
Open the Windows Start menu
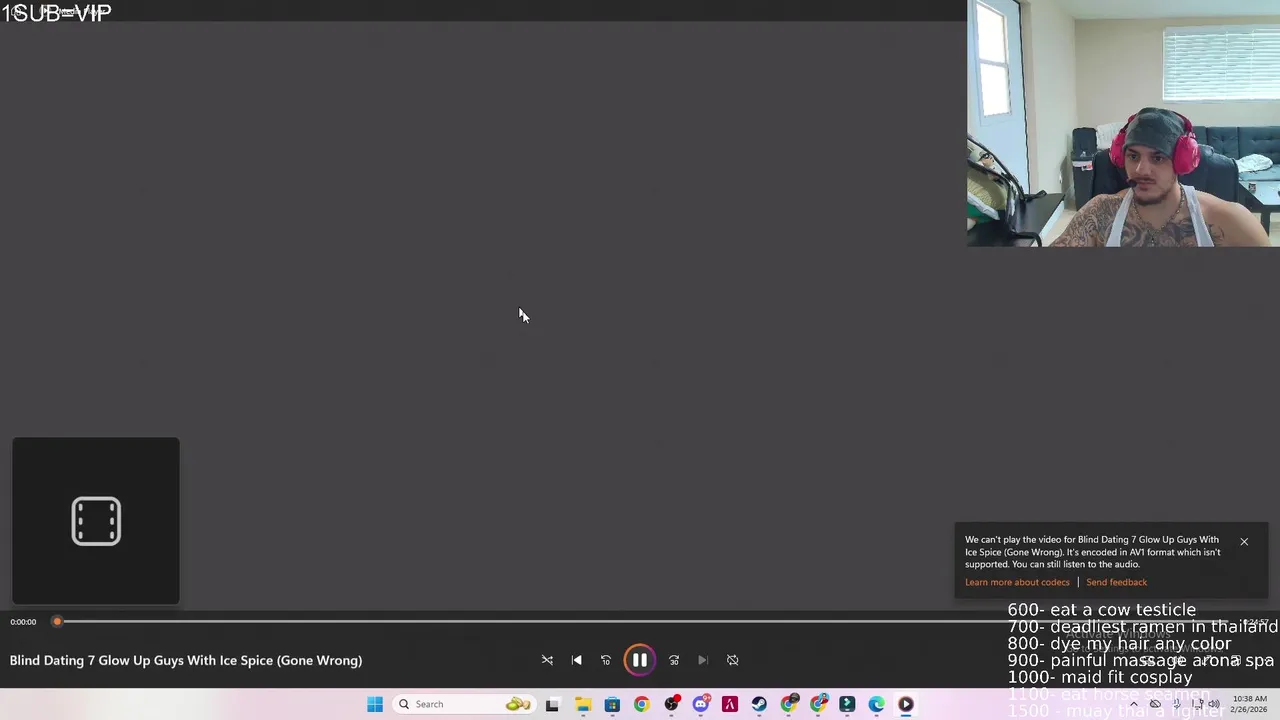pos(375,704)
